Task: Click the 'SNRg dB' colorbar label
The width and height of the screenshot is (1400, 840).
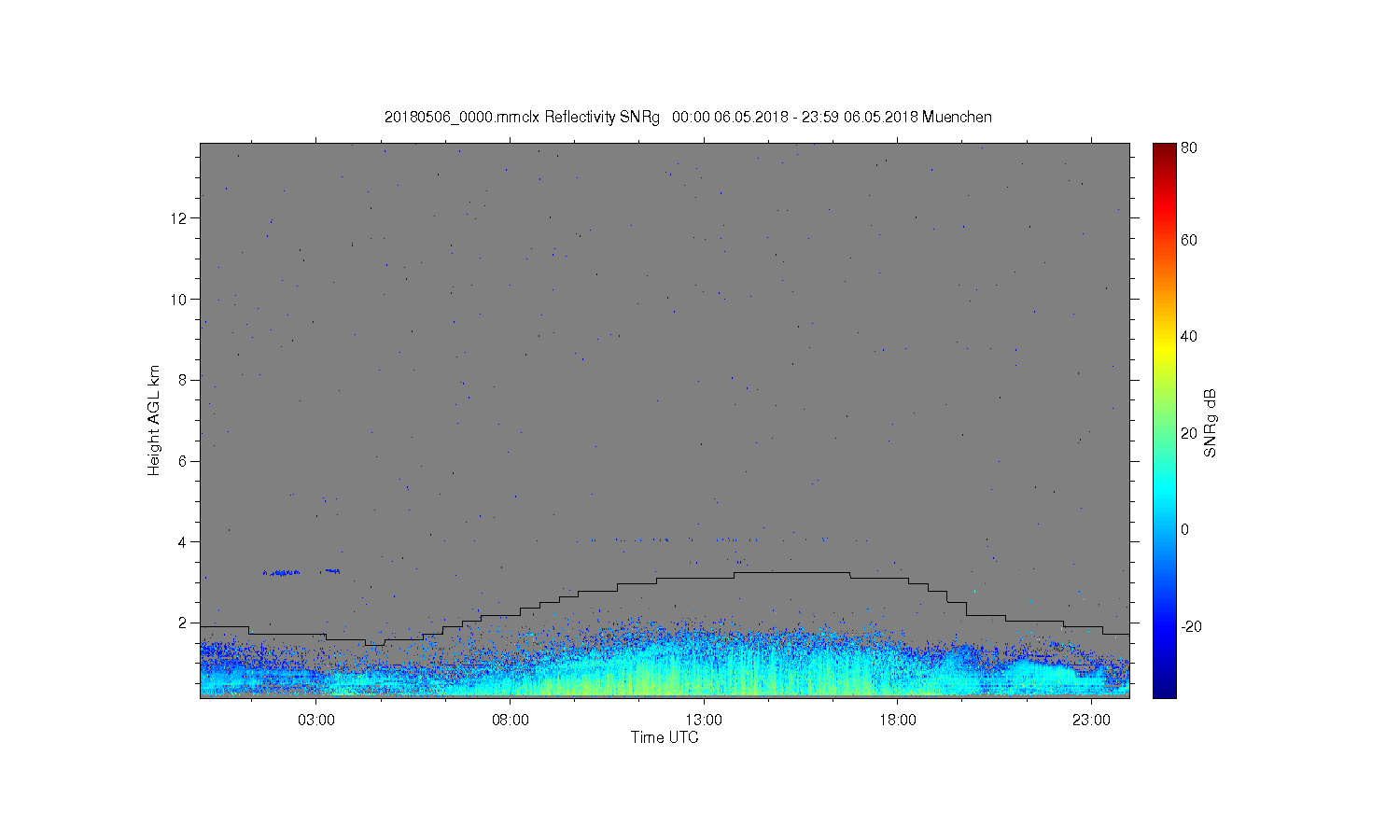Action: click(1210, 423)
